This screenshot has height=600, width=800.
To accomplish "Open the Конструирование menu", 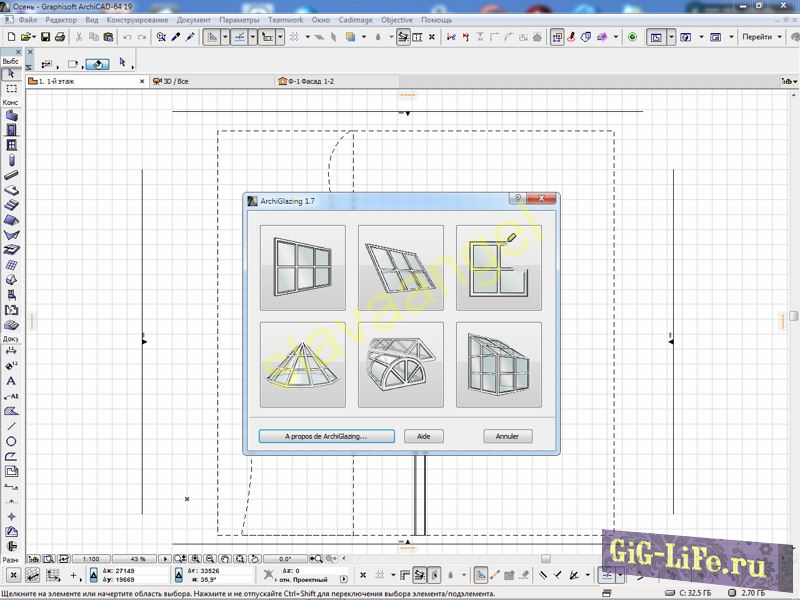I will [137, 20].
